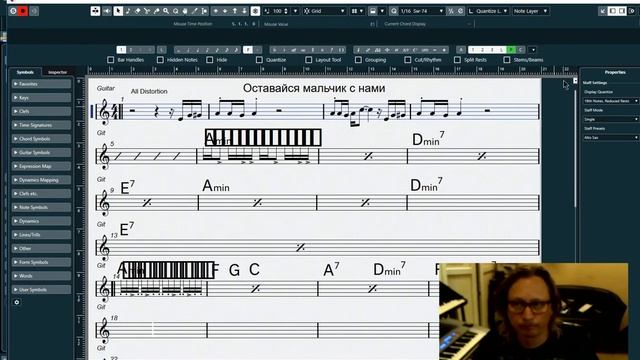
Task: Expand the Lines/Trills section
Action: point(41,235)
